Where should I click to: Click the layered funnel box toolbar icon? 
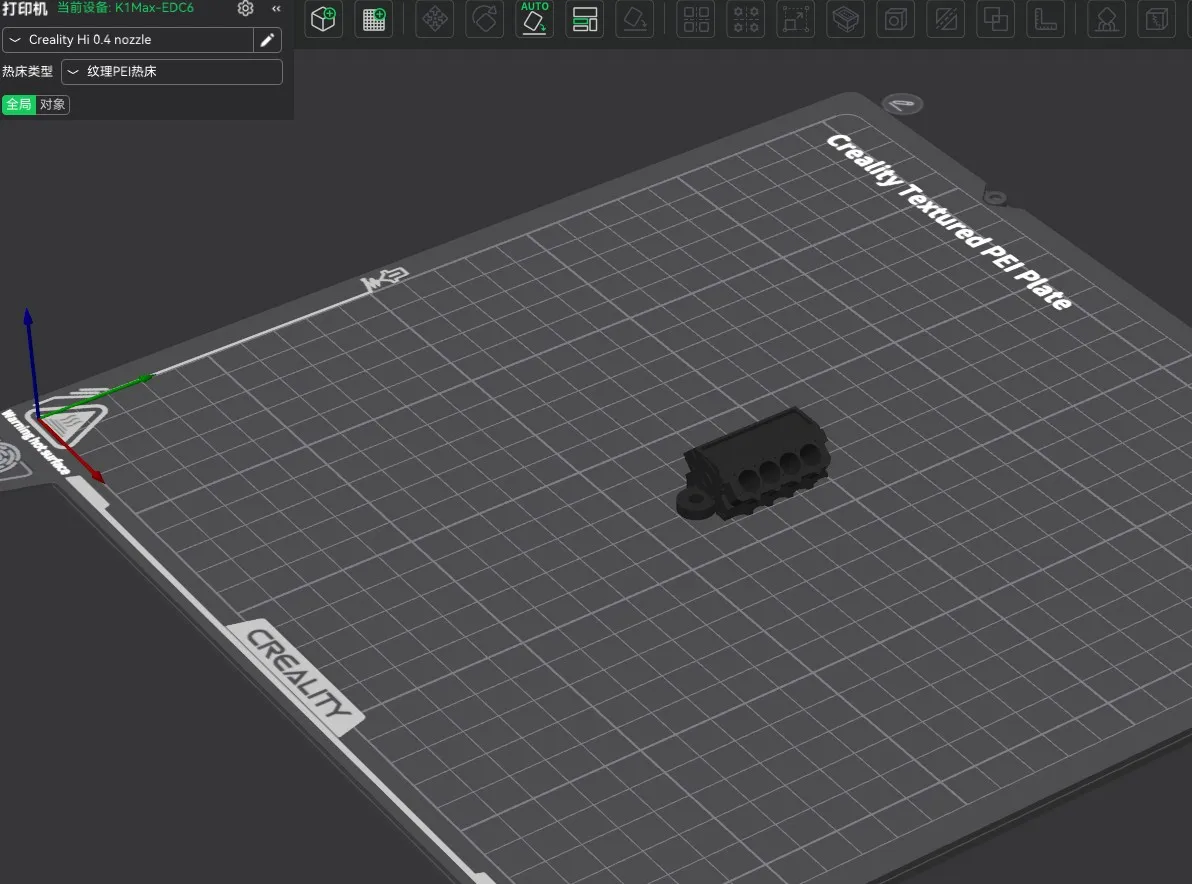click(845, 19)
